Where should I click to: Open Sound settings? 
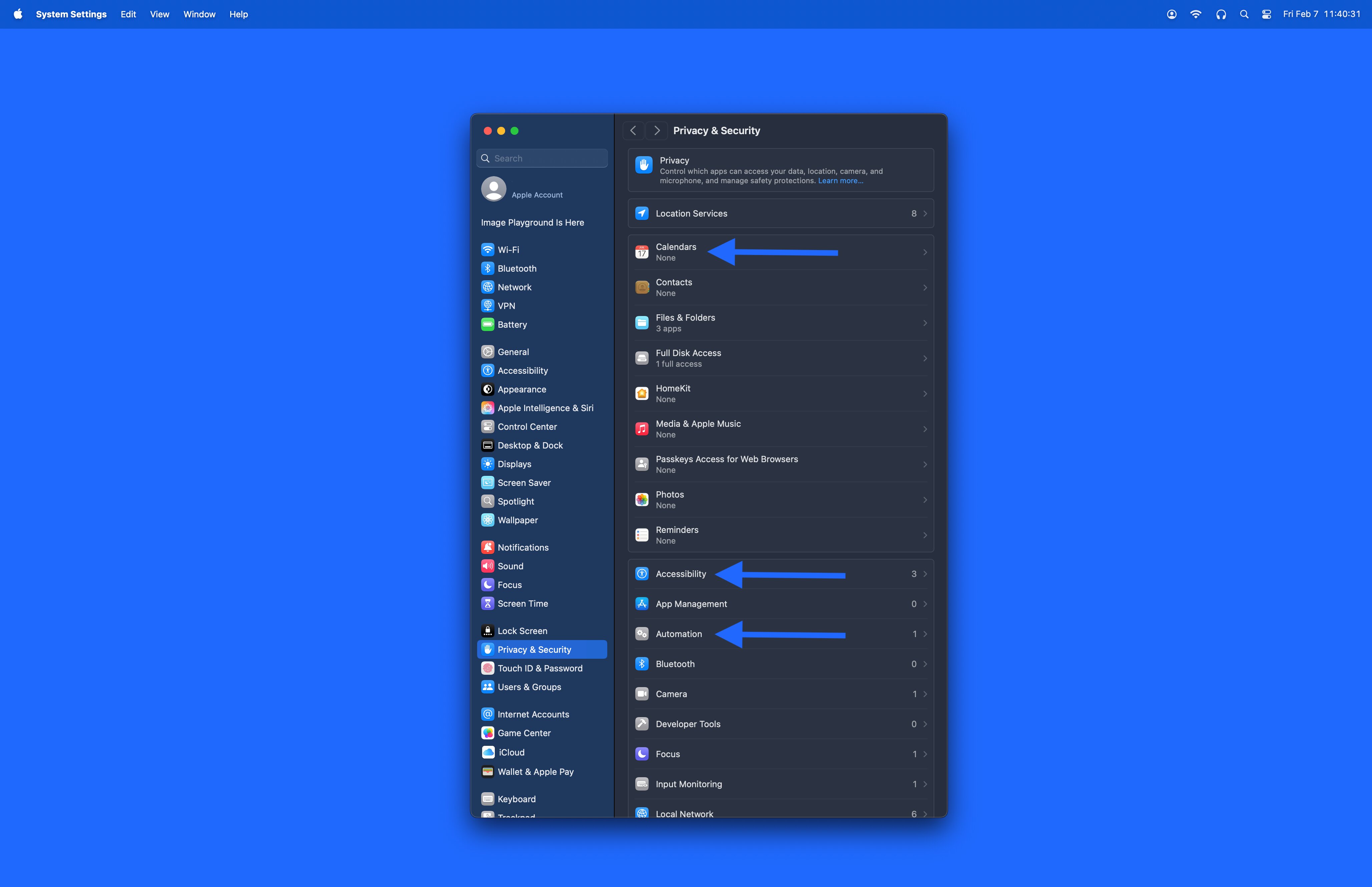pos(542,566)
